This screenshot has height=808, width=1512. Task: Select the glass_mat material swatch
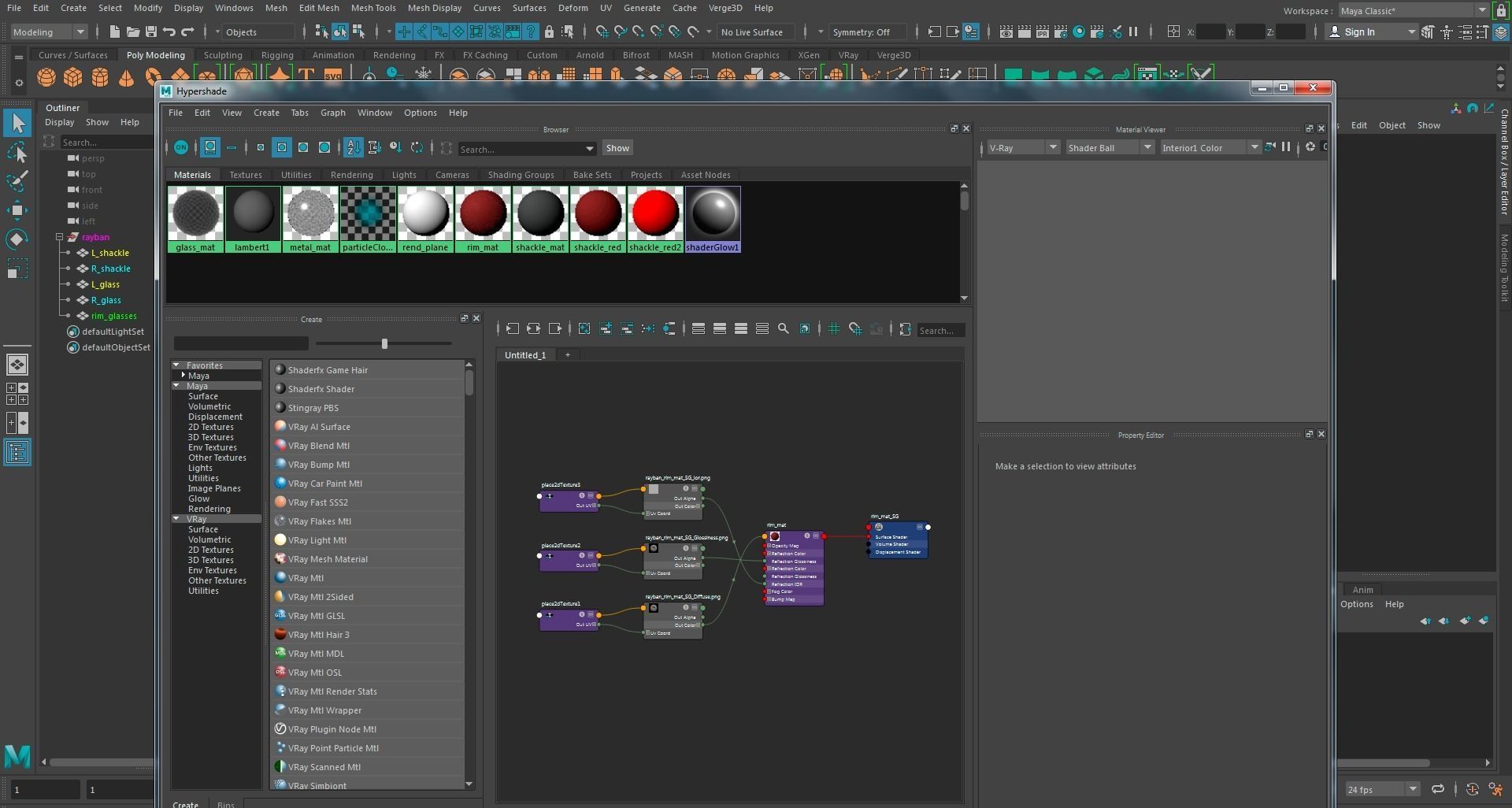[x=195, y=219]
